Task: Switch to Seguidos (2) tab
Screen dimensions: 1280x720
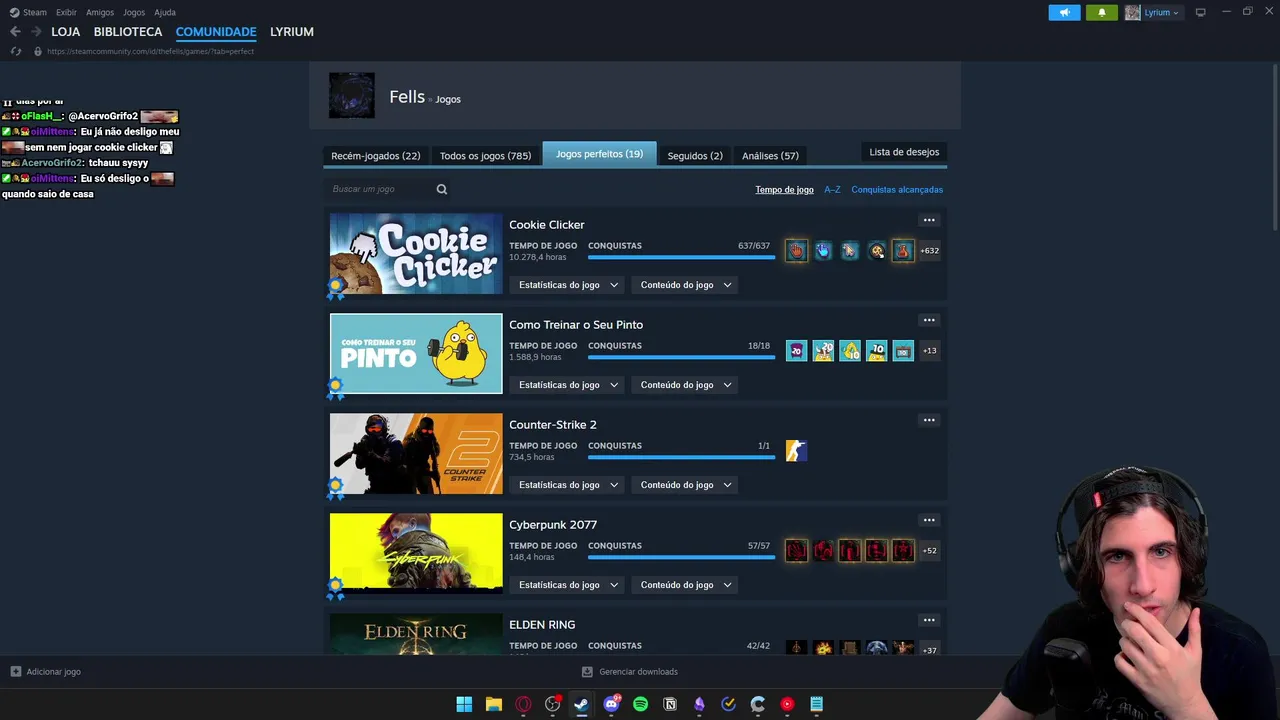Action: click(x=695, y=155)
